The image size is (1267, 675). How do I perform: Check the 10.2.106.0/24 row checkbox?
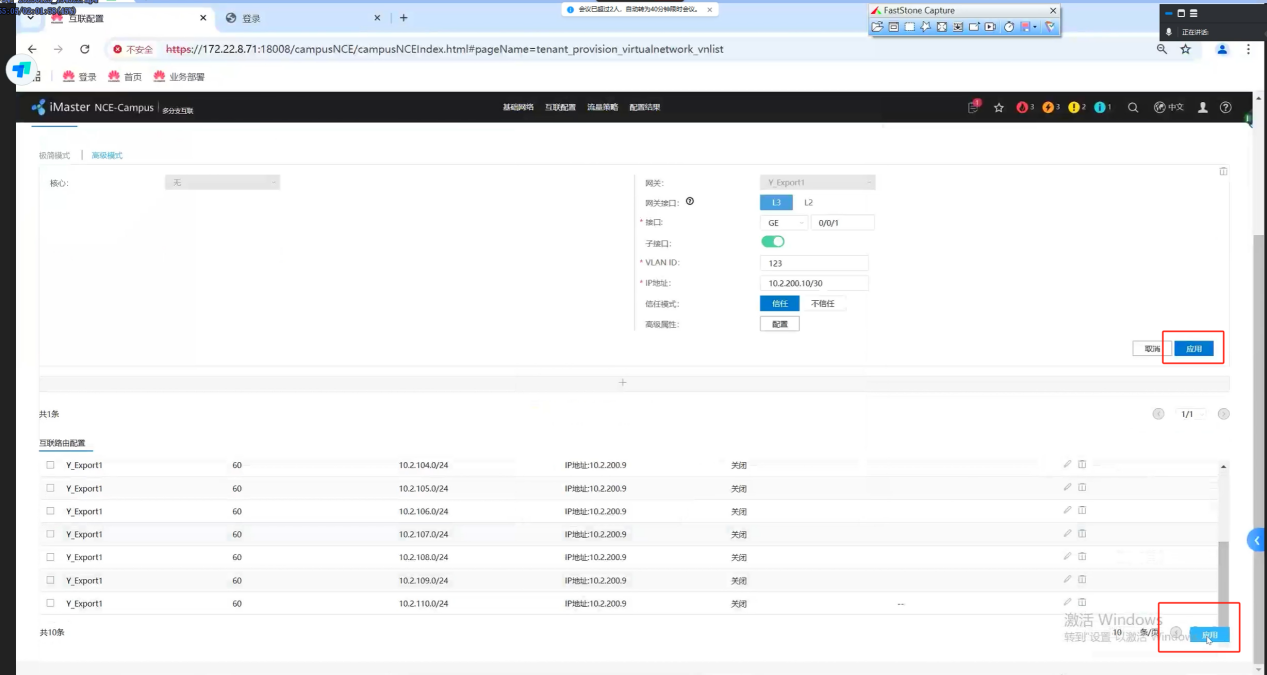click(x=50, y=511)
